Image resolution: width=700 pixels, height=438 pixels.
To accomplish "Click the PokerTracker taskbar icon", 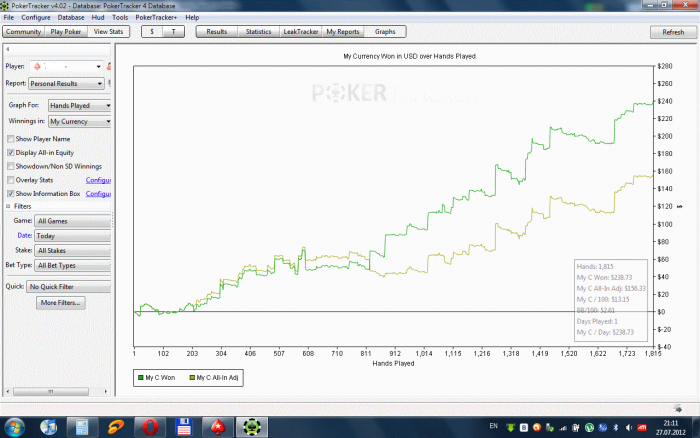I will click(252, 427).
